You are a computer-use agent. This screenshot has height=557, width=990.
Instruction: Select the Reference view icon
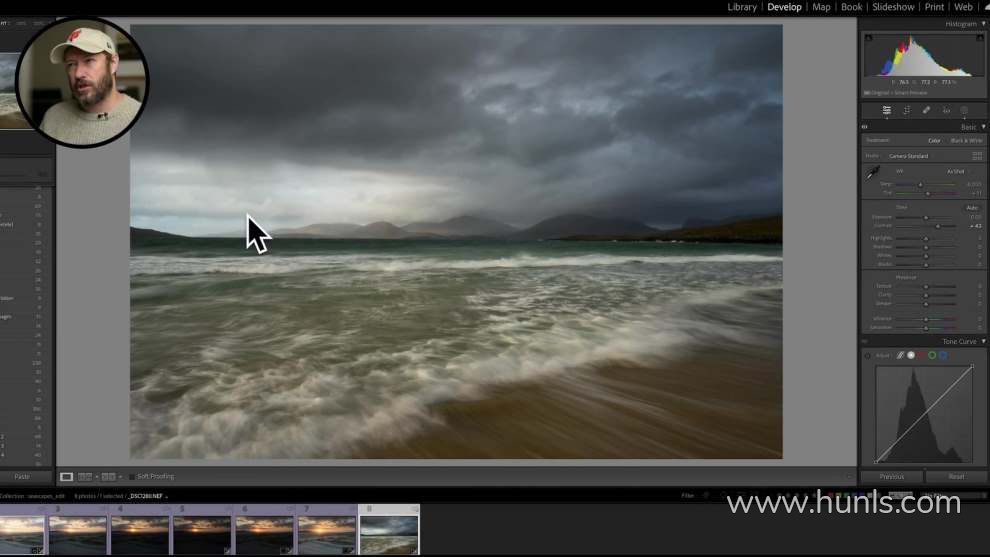click(85, 477)
